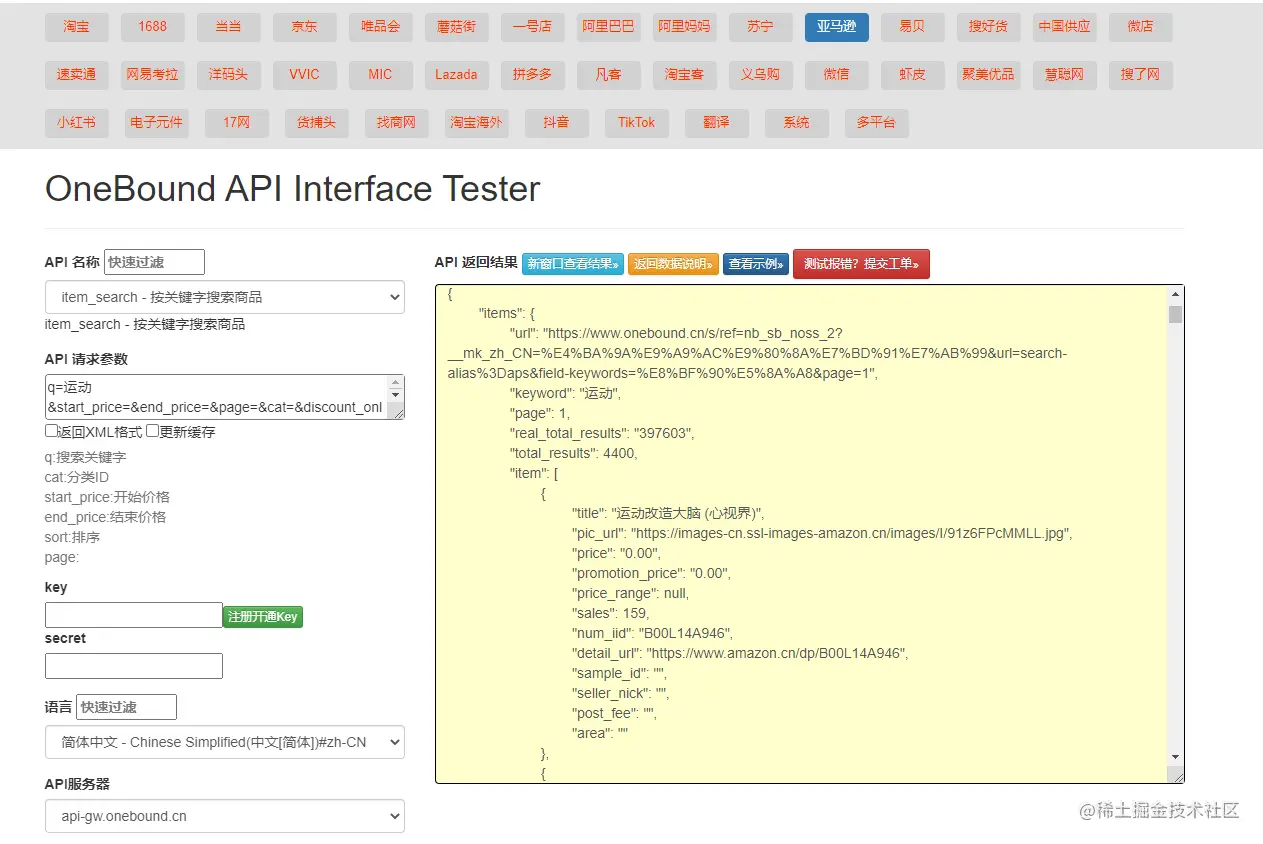
Task: Click the "real_total_results": "397603" line
Action: 602,433
